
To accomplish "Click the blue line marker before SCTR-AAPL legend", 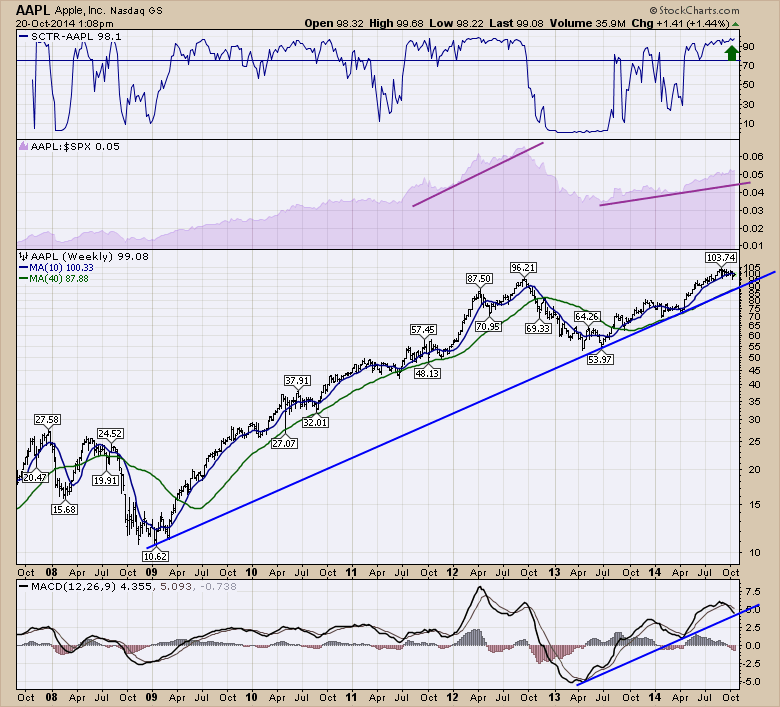I will point(23,36).
